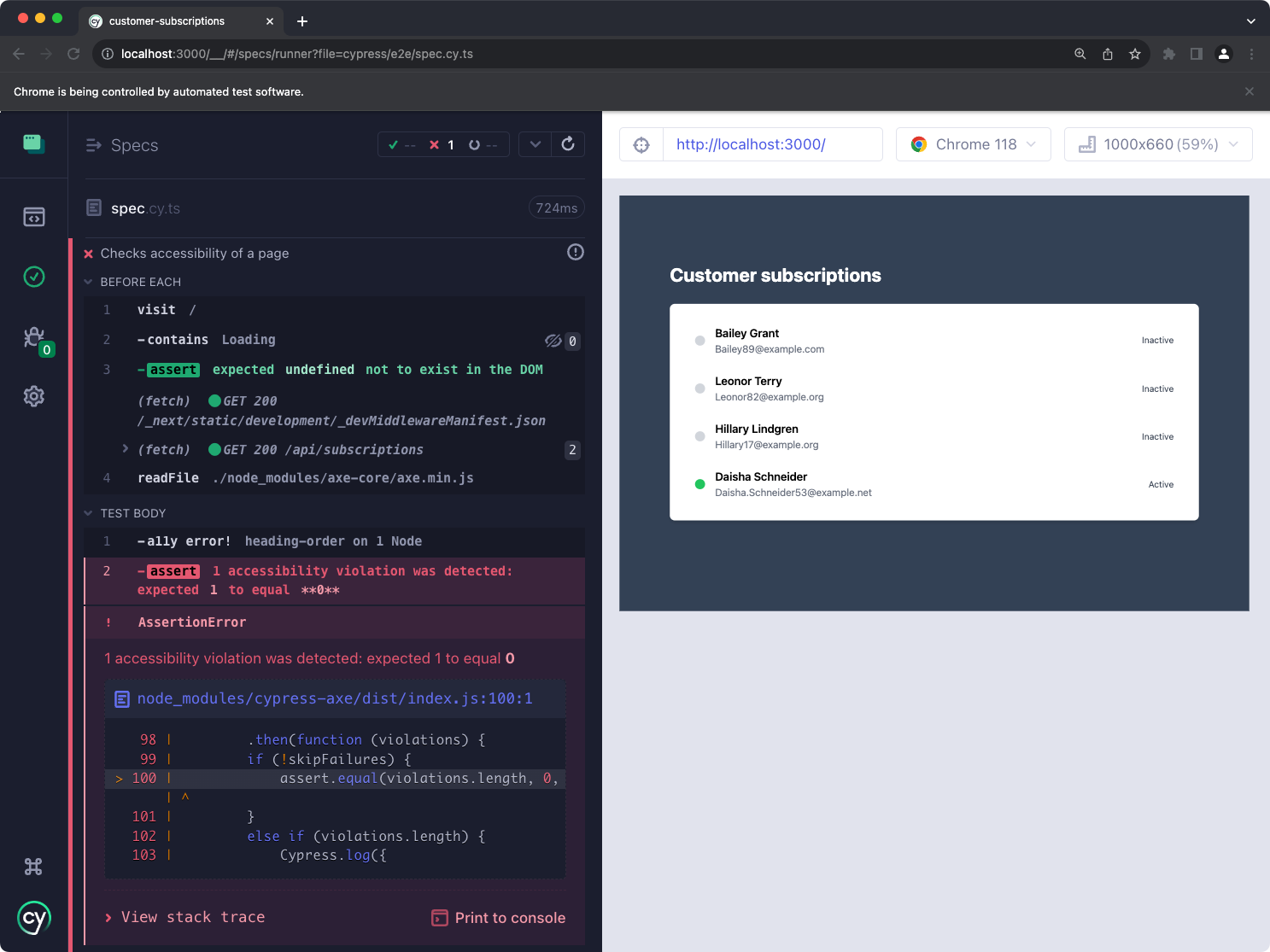
Task: Click the AssertionError heading
Action: coord(192,622)
